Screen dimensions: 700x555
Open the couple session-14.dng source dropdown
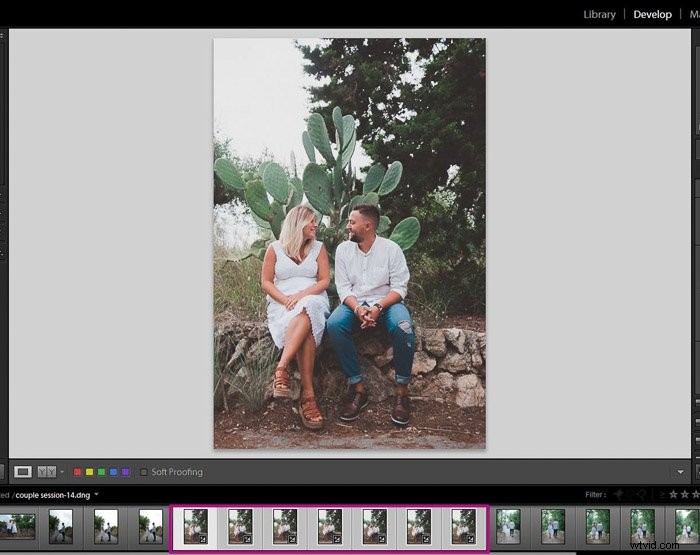96,494
